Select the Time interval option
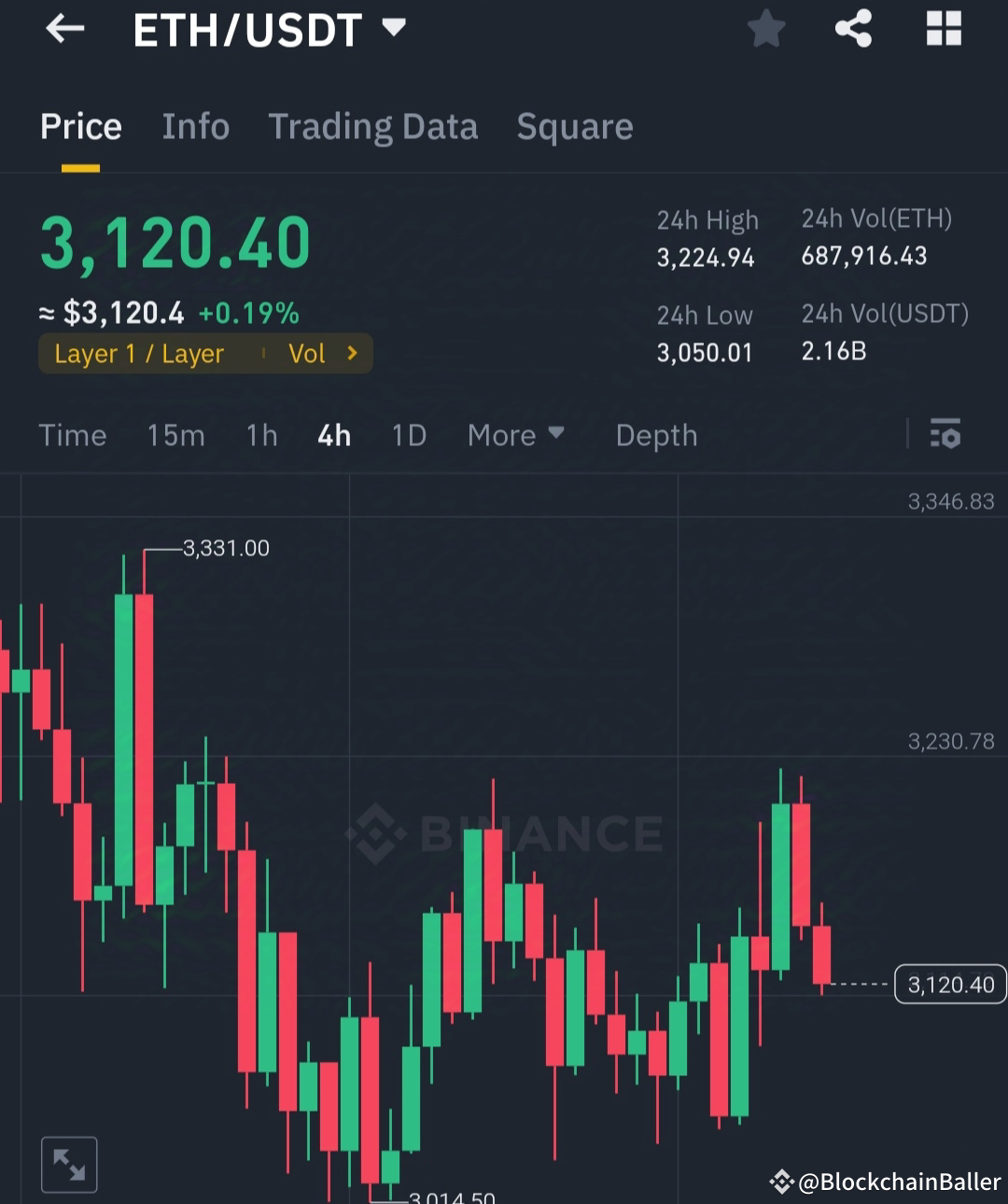 [x=72, y=435]
